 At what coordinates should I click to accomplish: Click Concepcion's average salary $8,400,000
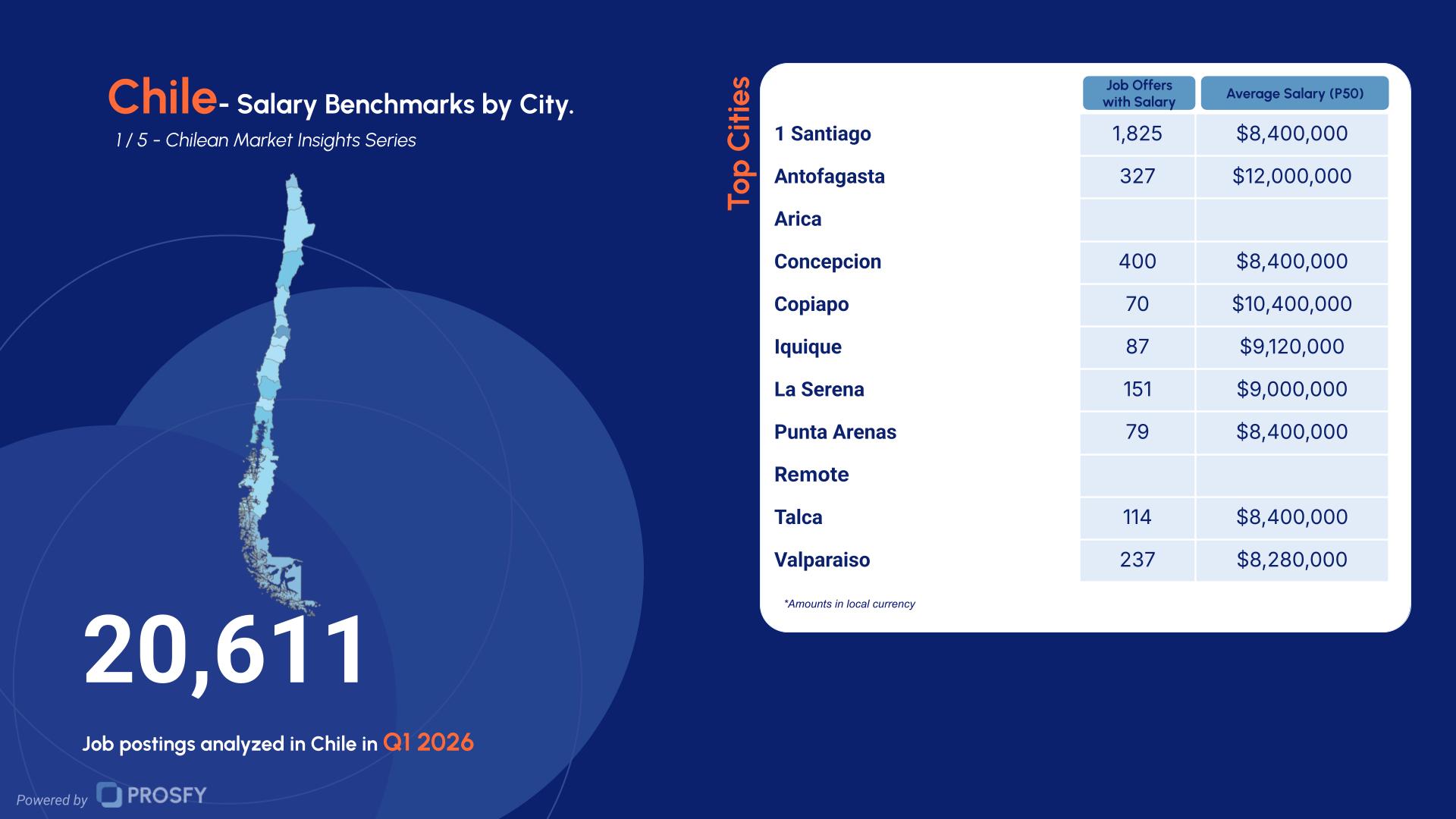tap(1291, 262)
